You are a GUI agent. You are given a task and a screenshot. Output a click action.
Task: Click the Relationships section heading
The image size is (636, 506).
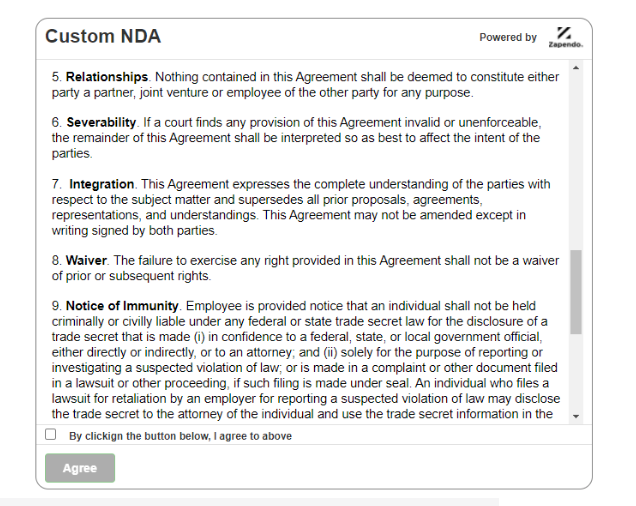[x=107, y=77]
